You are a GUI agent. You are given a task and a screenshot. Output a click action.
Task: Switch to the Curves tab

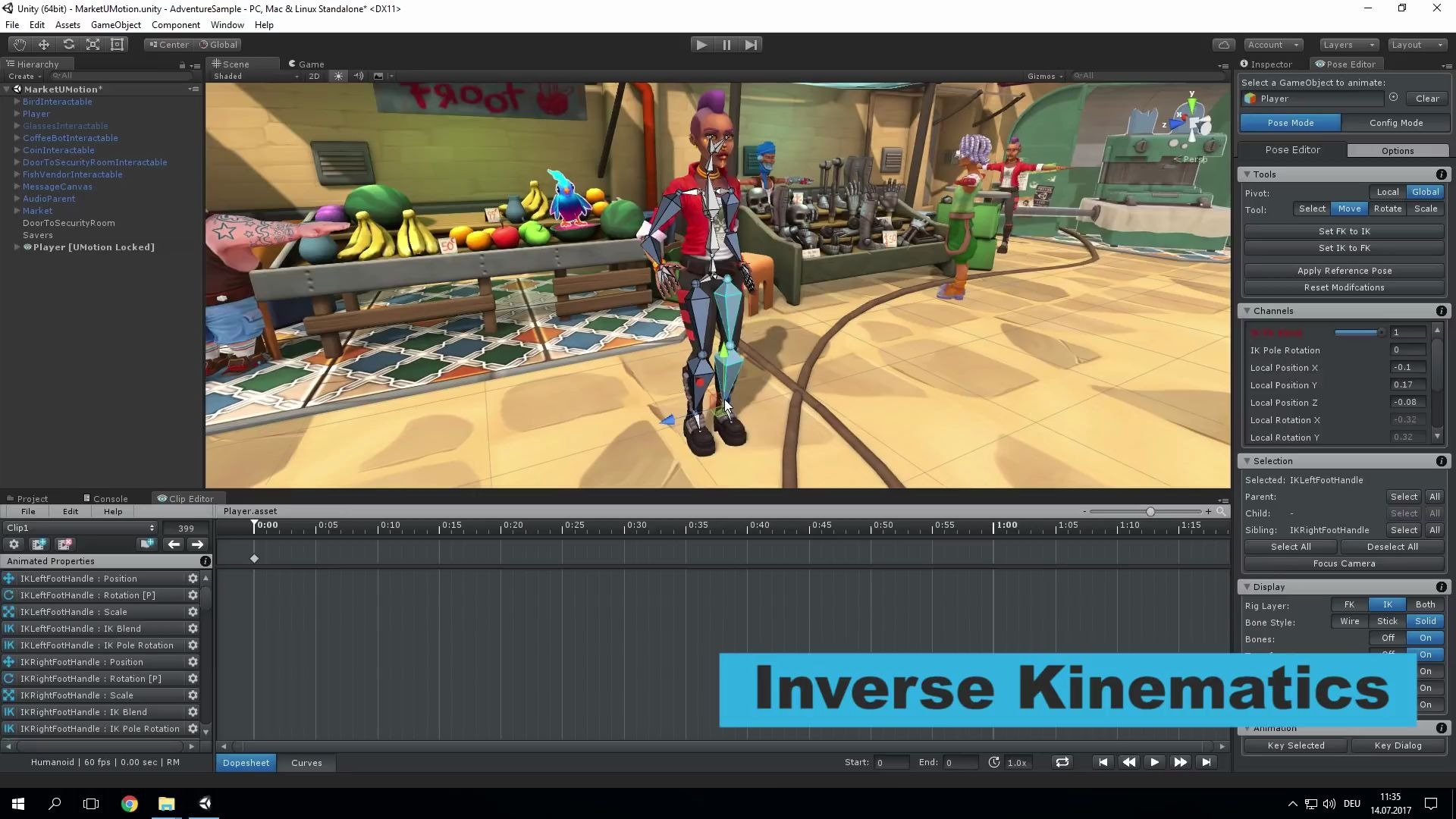coord(306,763)
